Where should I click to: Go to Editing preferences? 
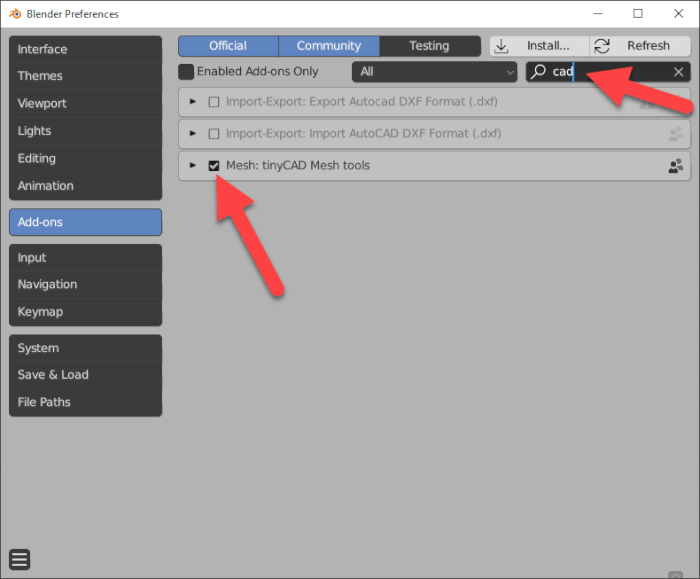(x=85, y=158)
